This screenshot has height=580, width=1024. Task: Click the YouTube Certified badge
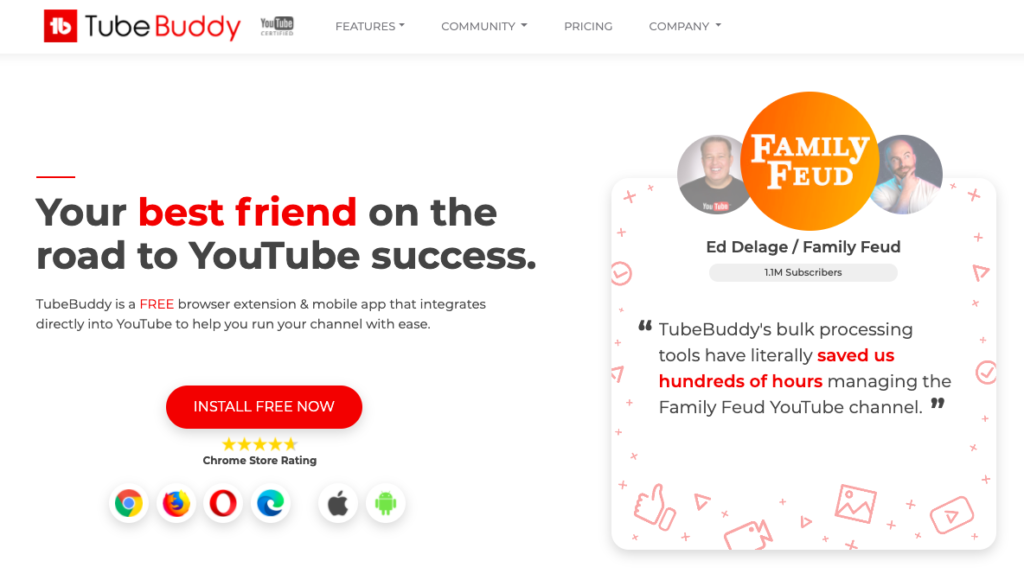[277, 26]
